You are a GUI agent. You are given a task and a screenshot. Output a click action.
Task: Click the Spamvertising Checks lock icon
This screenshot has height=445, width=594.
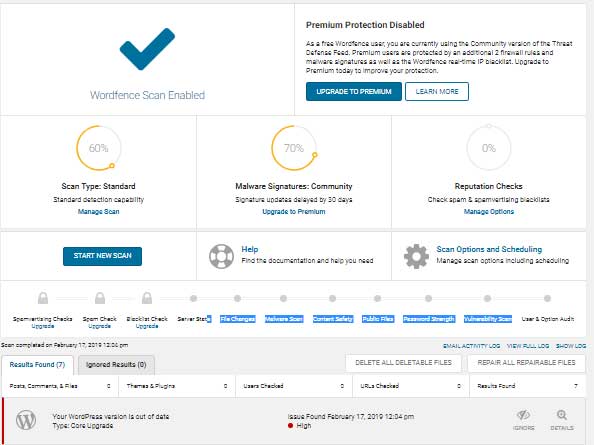[x=43, y=298]
